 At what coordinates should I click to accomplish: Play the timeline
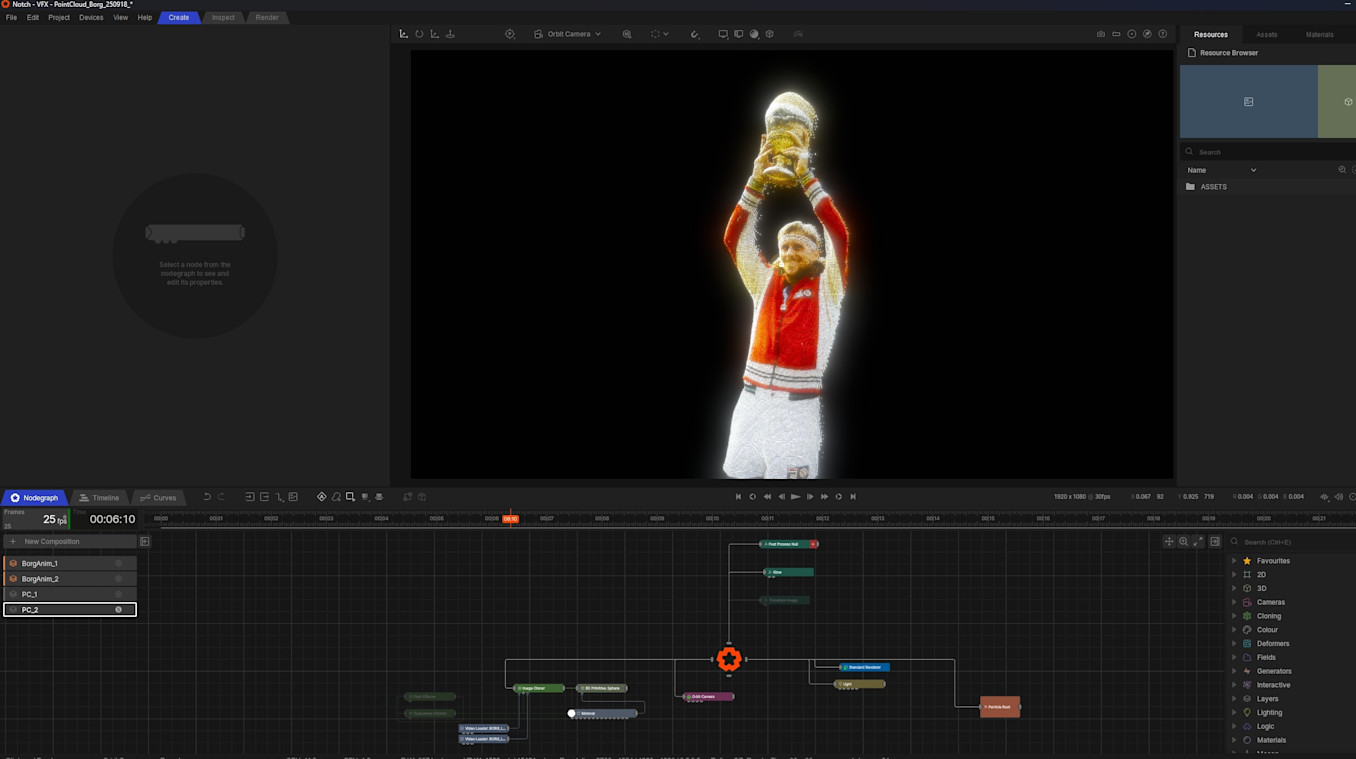tap(796, 497)
